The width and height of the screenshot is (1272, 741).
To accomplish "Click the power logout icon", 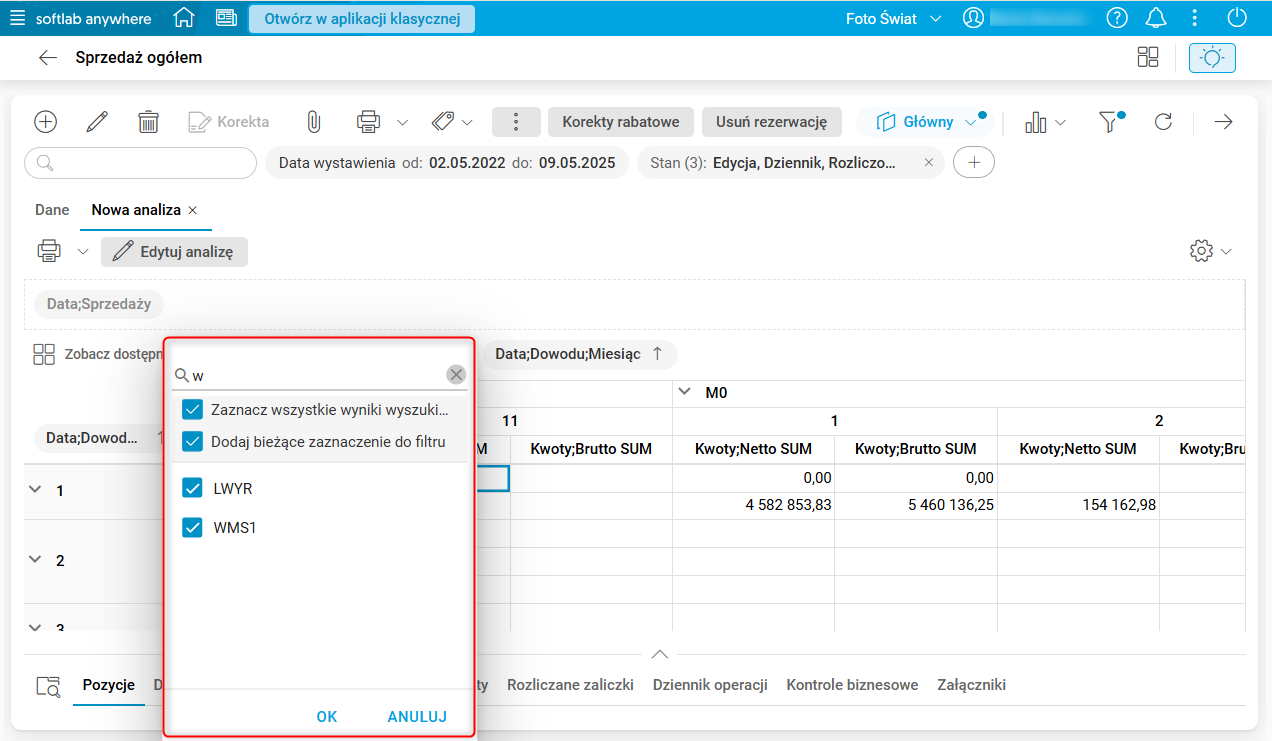I will tap(1238, 18).
